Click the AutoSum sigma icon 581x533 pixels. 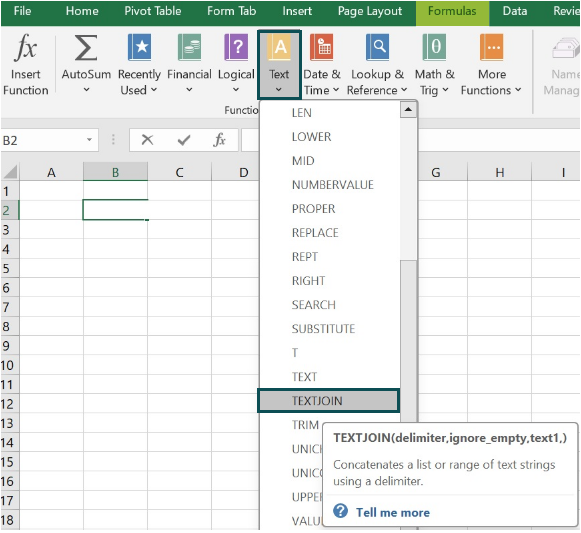tap(86, 47)
